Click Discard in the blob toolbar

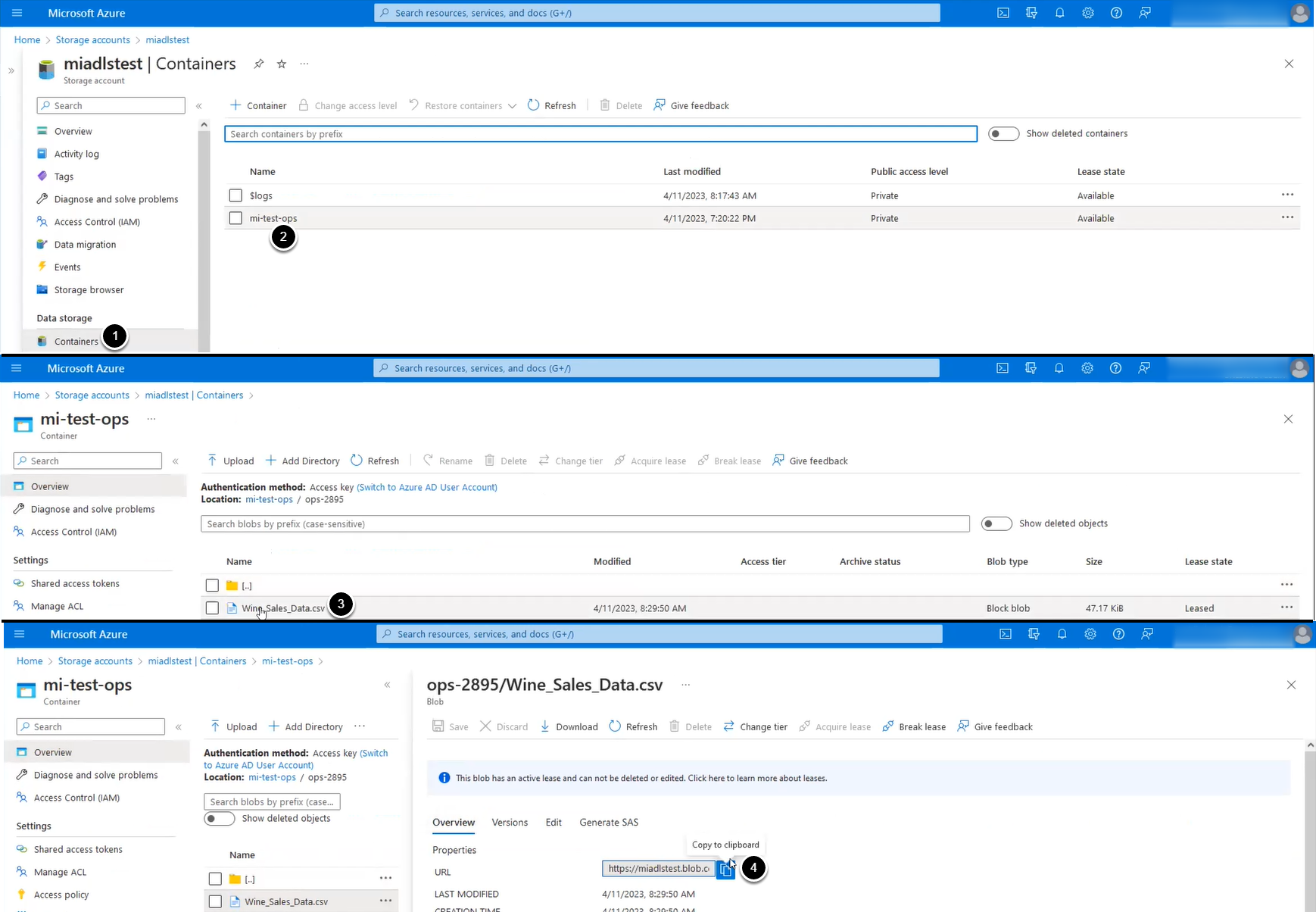[x=504, y=726]
